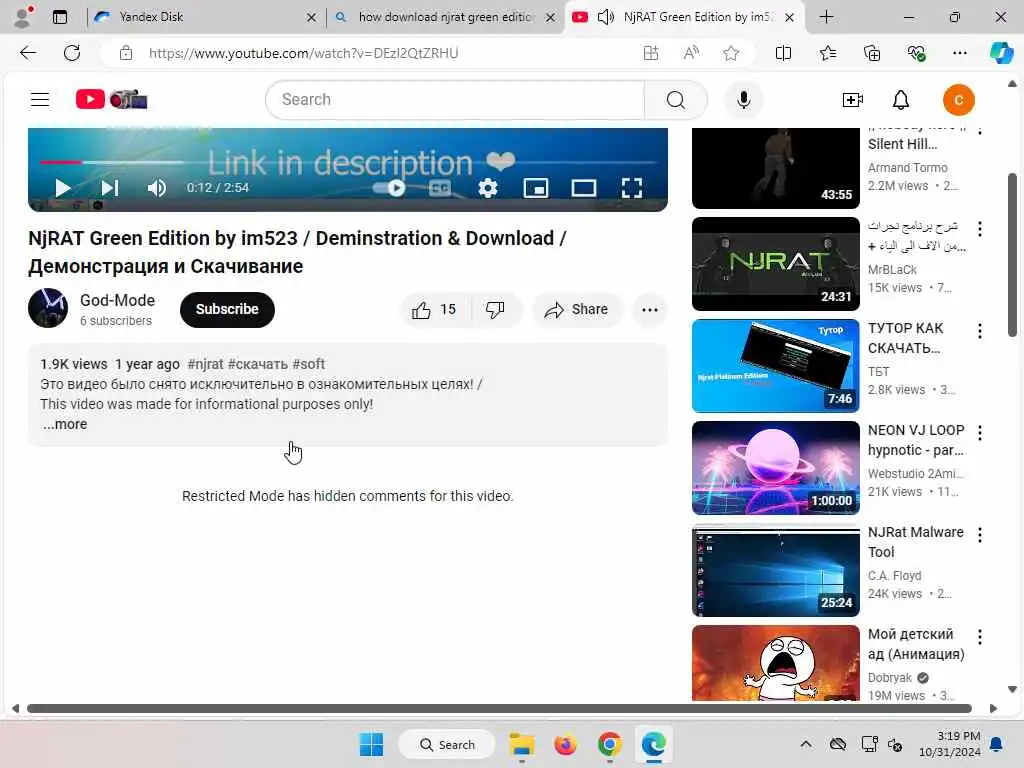Expand description with ...more
This screenshot has height=768, width=1024.
(65, 424)
